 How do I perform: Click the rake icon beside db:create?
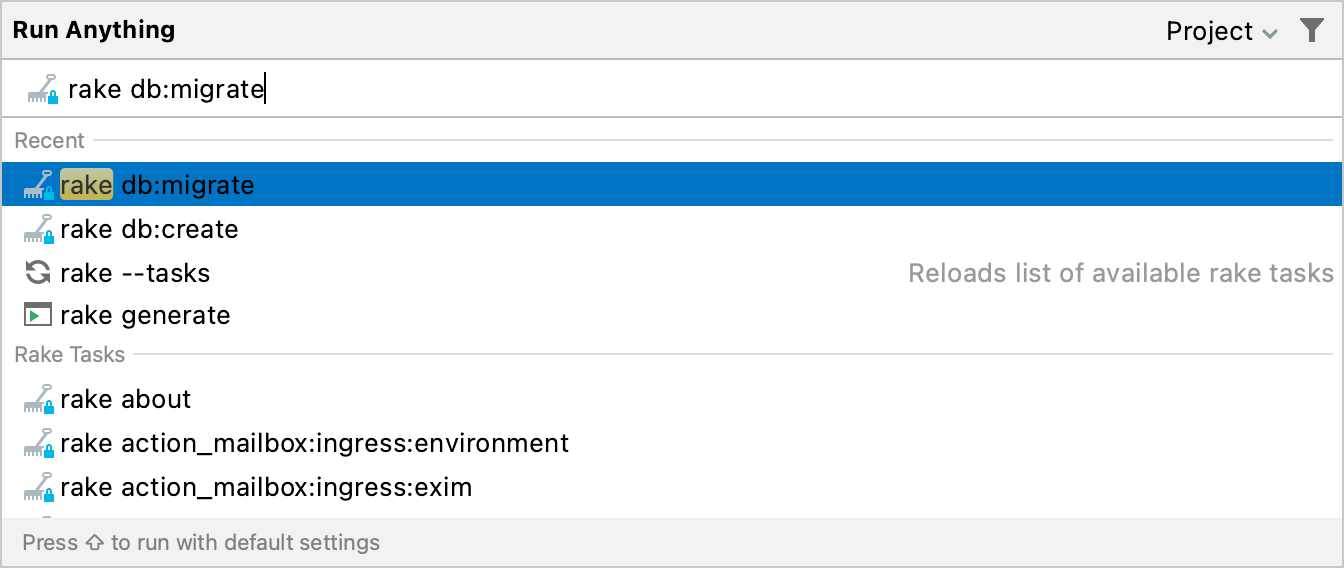(x=39, y=229)
